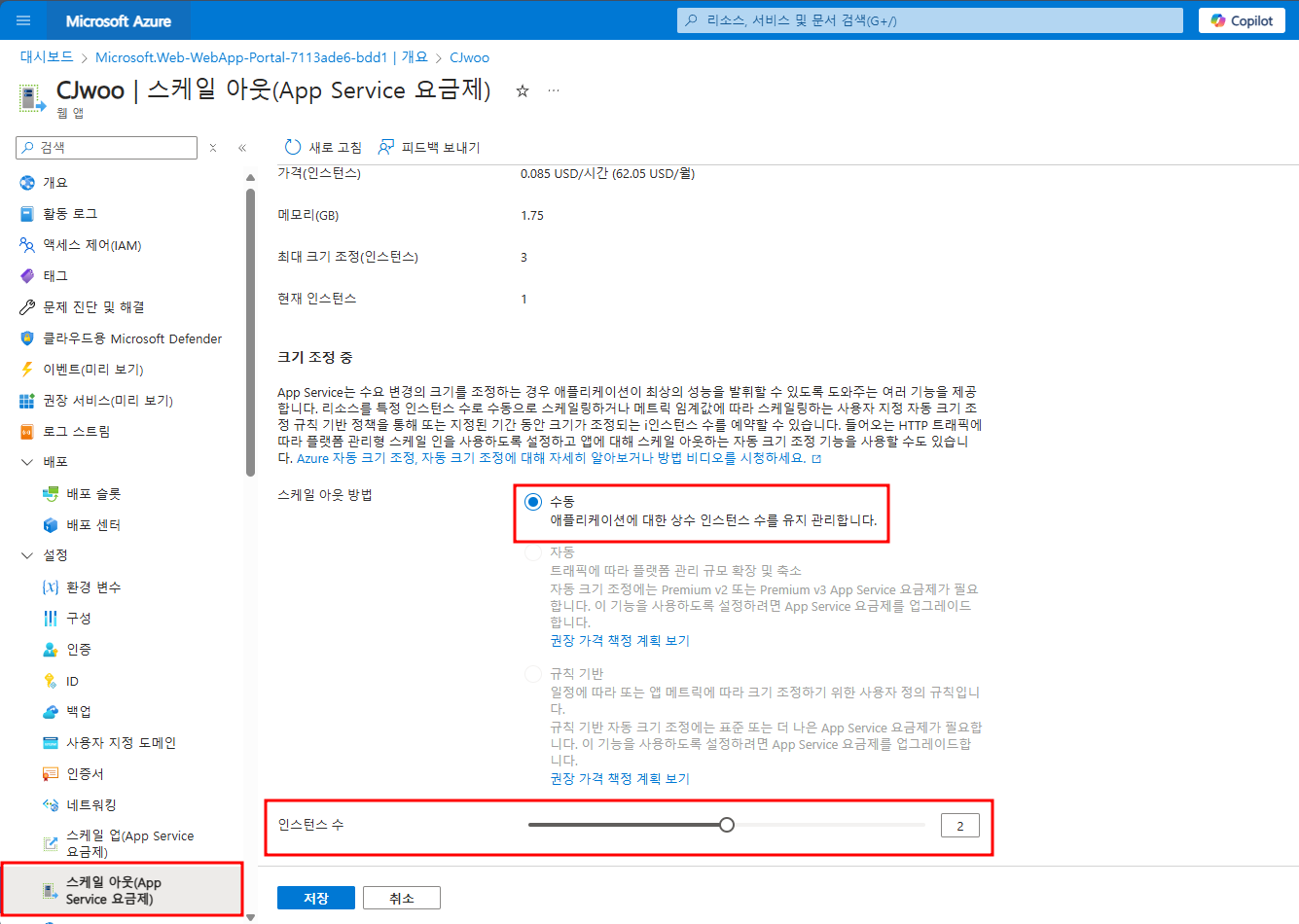The width and height of the screenshot is (1299, 924).
Task: Click the 권장 서비스(미리 보기) grid icon
Action: (x=27, y=401)
